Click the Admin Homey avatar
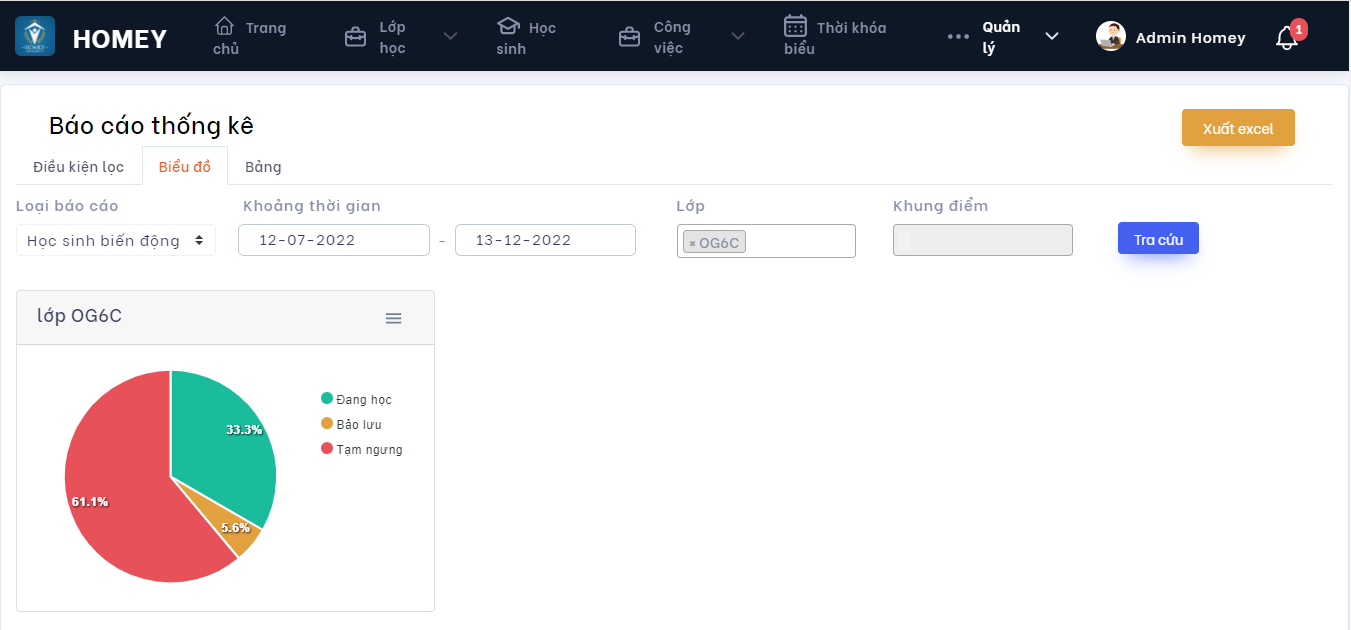This screenshot has width=1351, height=630. 1111,37
